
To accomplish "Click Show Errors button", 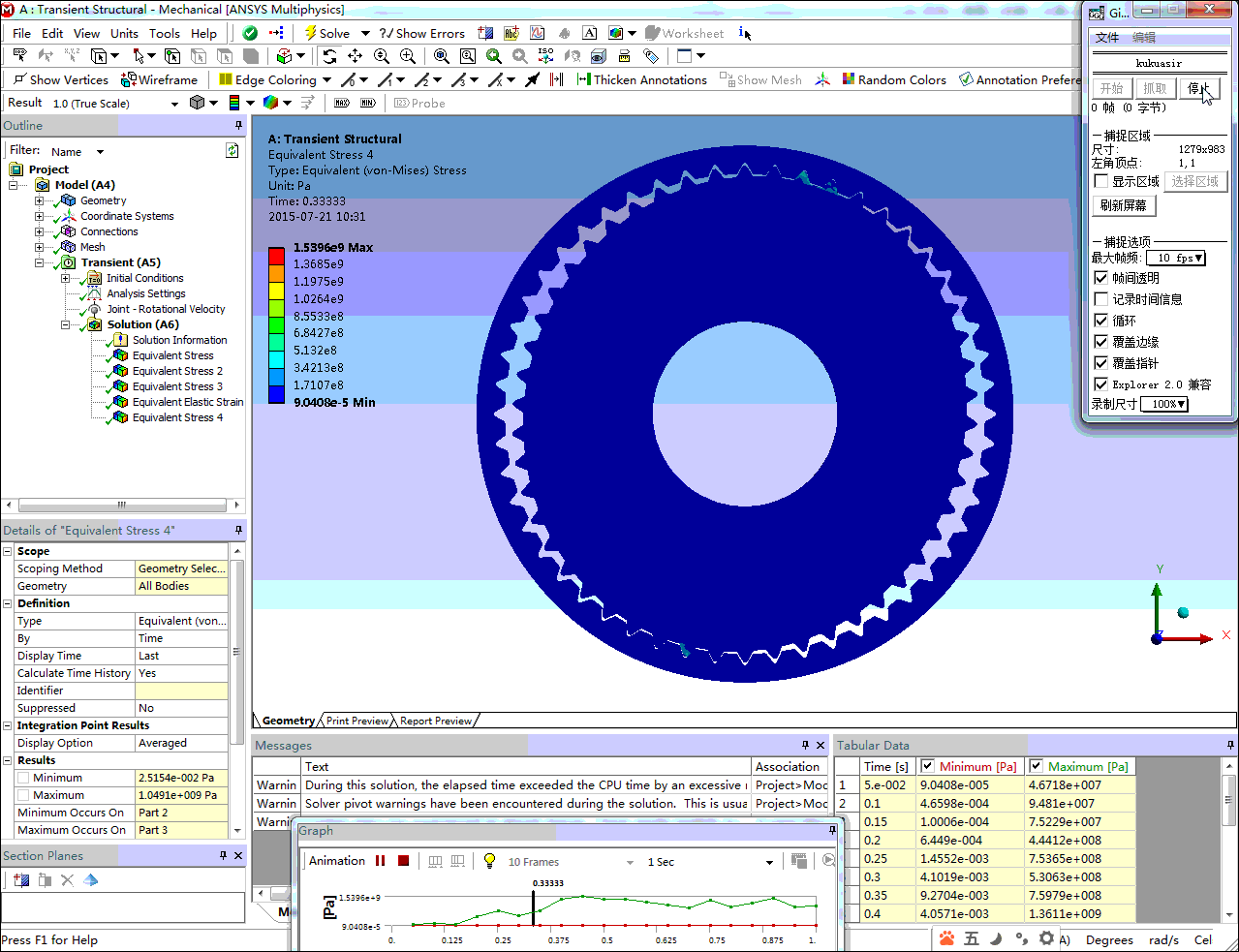I will [x=422, y=33].
